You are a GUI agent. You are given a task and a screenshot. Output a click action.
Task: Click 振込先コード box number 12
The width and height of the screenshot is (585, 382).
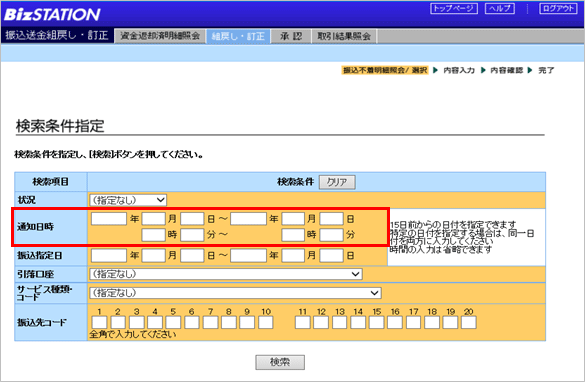pyautogui.click(x=321, y=322)
